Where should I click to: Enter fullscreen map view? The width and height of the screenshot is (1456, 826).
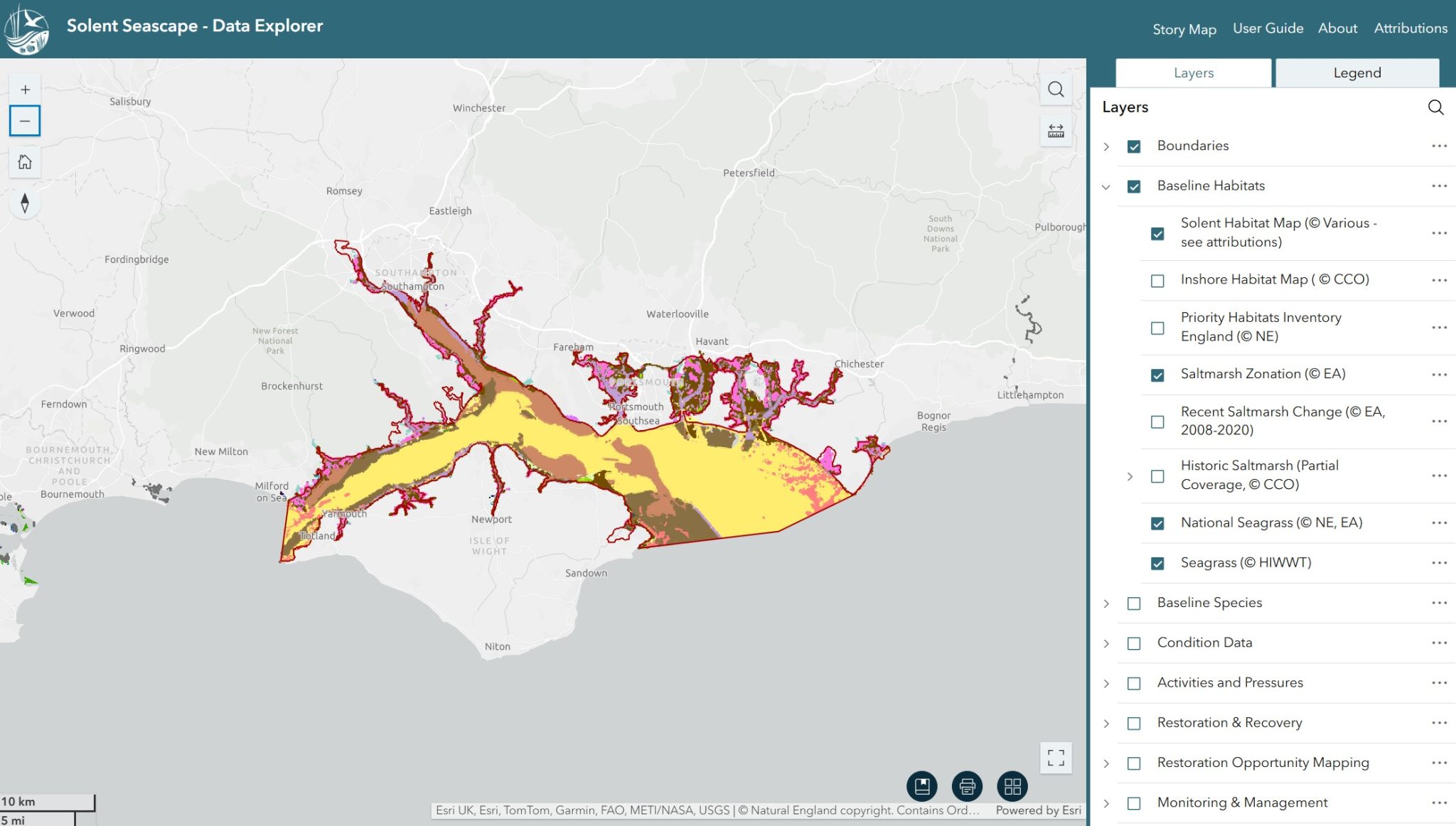click(x=1055, y=758)
